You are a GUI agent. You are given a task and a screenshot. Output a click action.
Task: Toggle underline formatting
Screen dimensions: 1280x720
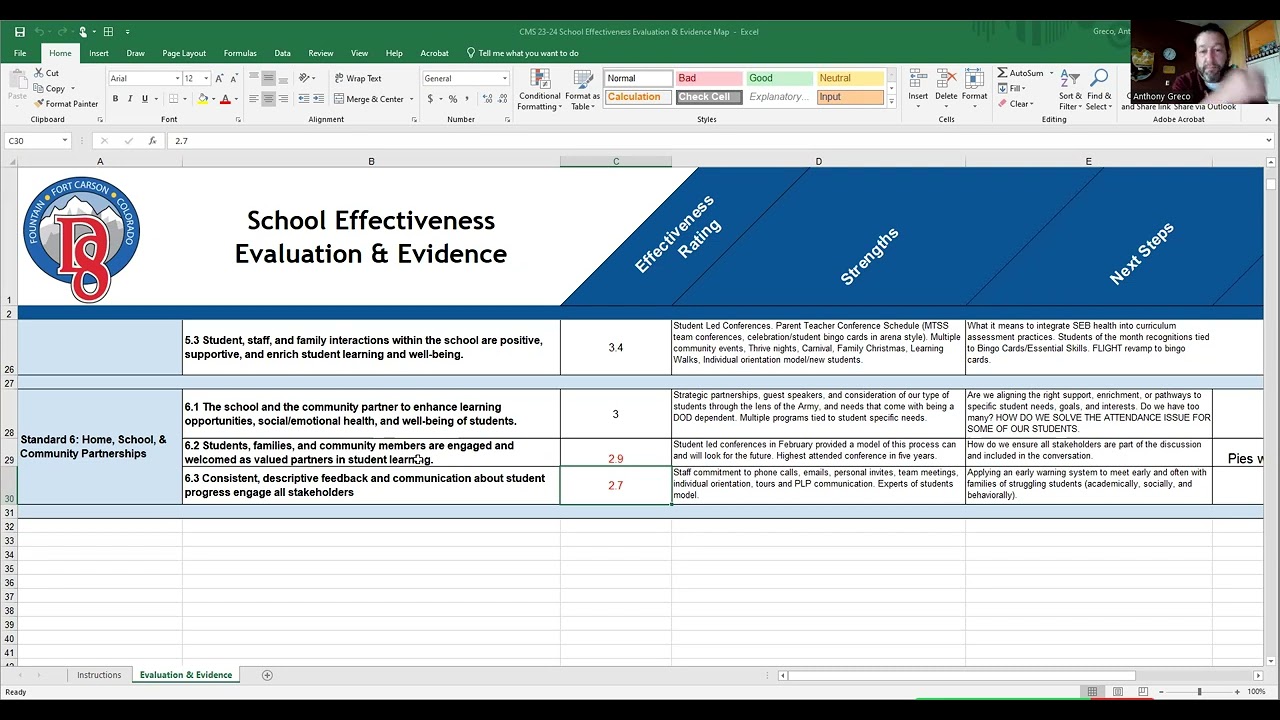point(145,99)
